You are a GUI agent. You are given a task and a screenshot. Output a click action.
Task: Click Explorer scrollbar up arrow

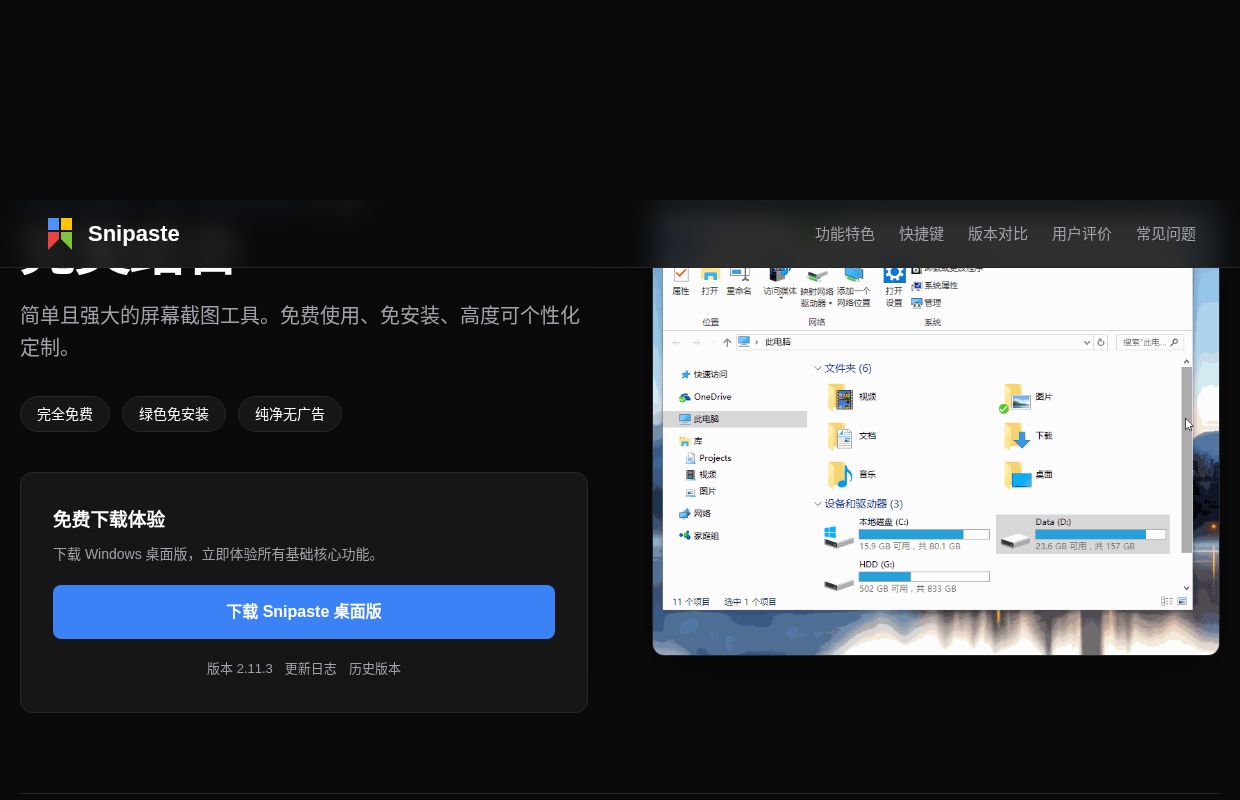click(1187, 361)
